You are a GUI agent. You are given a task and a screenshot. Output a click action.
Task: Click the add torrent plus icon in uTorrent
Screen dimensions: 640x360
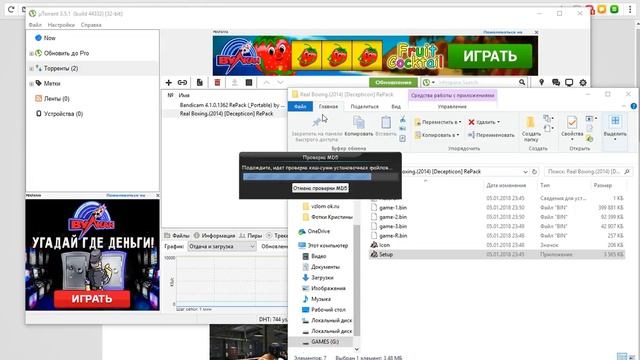[x=168, y=82]
